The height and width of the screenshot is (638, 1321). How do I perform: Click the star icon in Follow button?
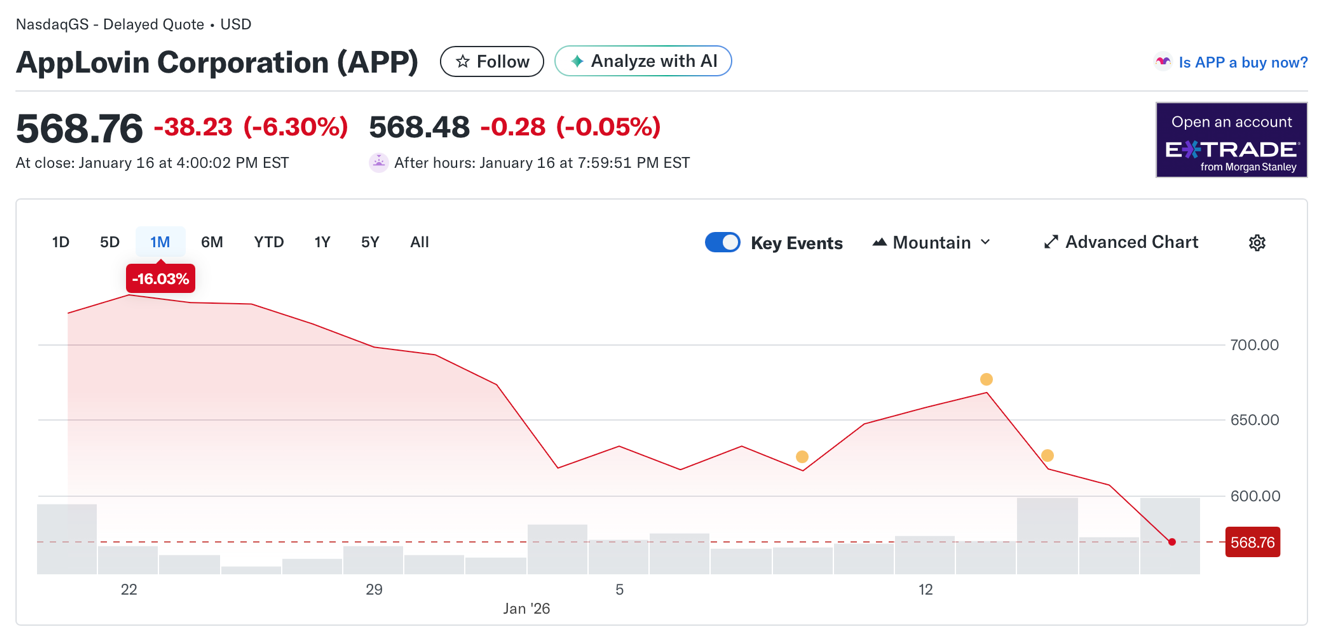[x=463, y=62]
